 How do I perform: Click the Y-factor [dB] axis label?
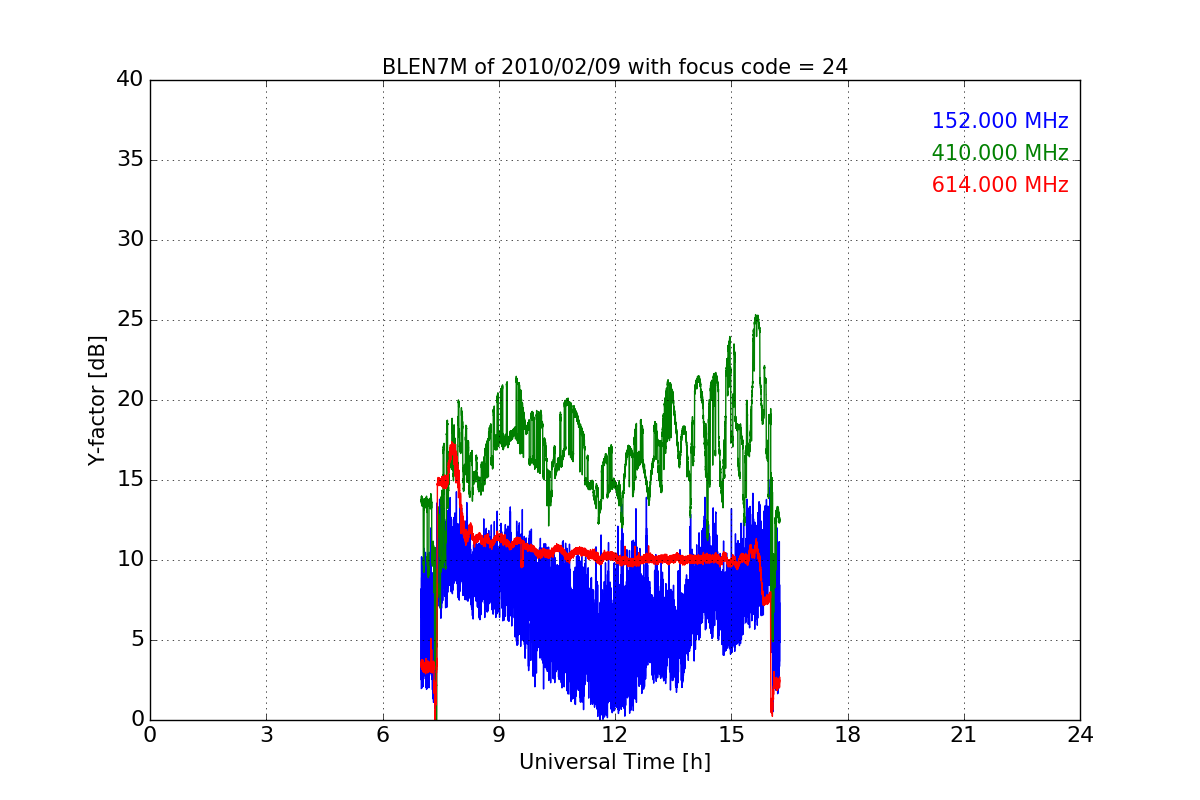coord(96,400)
